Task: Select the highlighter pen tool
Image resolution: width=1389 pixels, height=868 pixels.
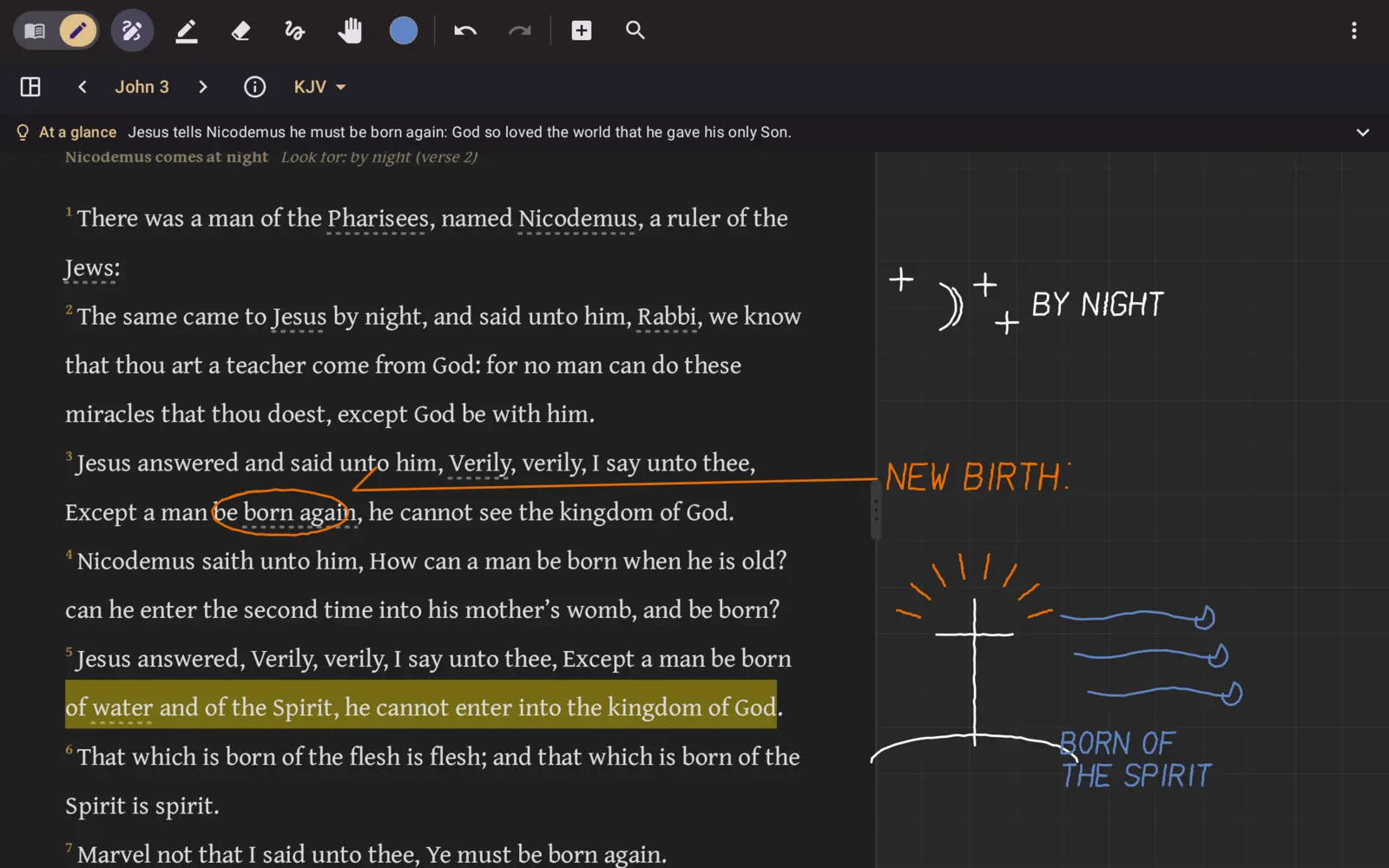Action: coord(187,31)
